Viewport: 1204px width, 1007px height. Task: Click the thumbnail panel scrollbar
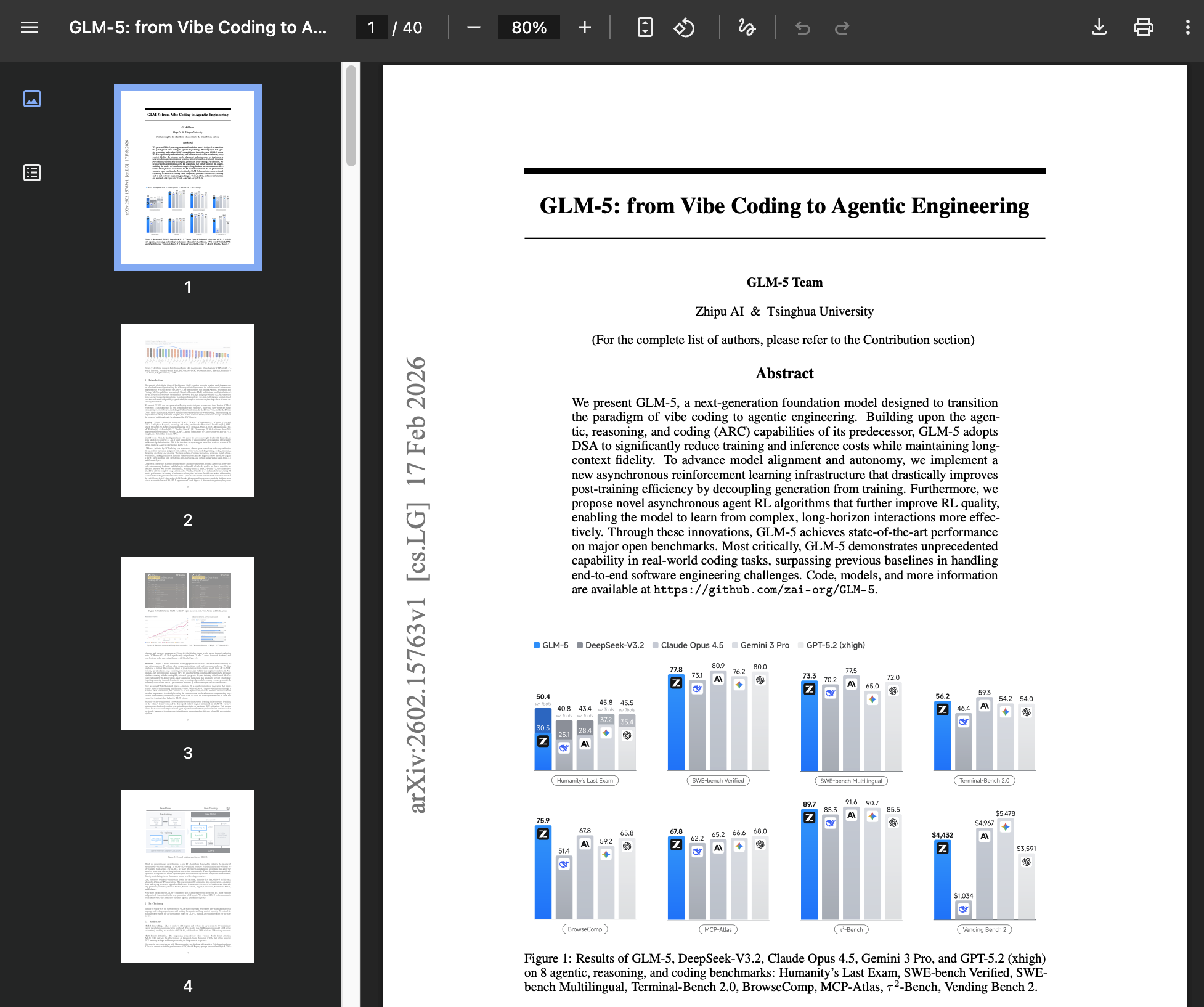pyautogui.click(x=351, y=116)
